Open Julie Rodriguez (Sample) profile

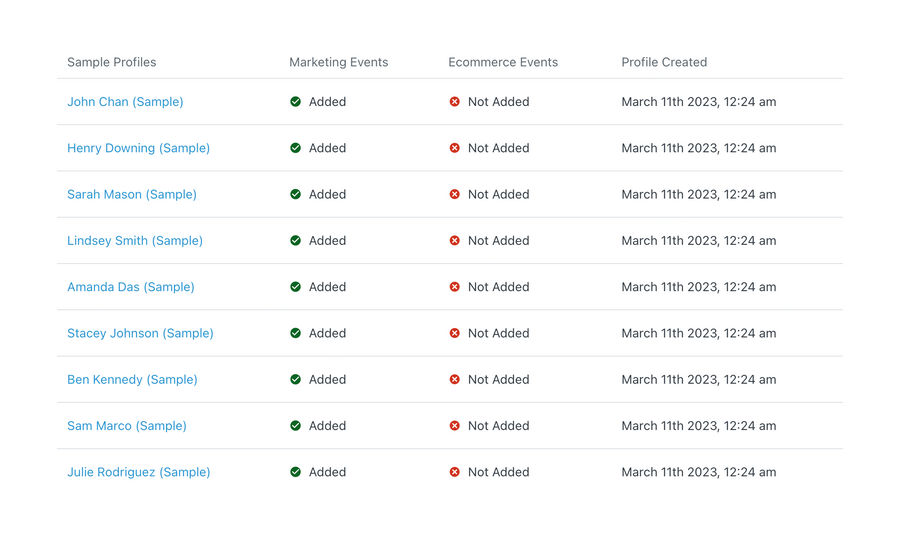[139, 472]
